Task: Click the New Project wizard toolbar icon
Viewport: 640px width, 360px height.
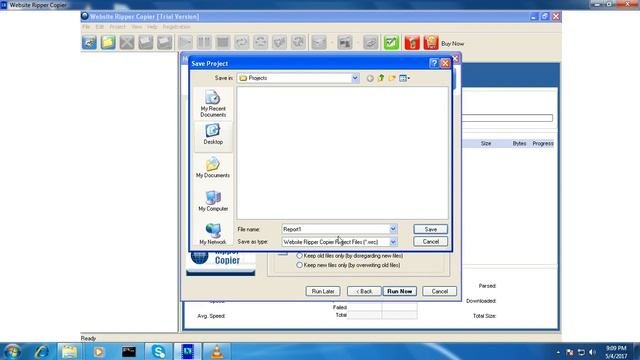Action: point(89,42)
